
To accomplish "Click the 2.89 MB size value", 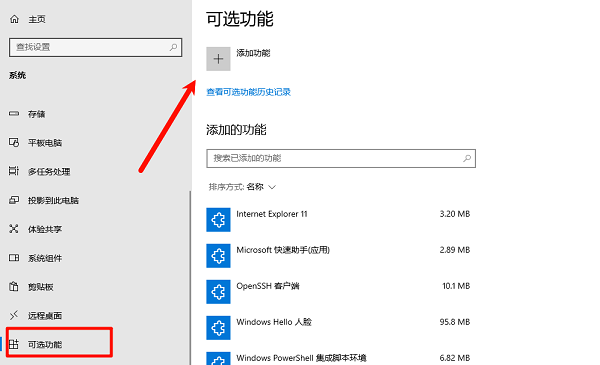I will (x=455, y=250).
